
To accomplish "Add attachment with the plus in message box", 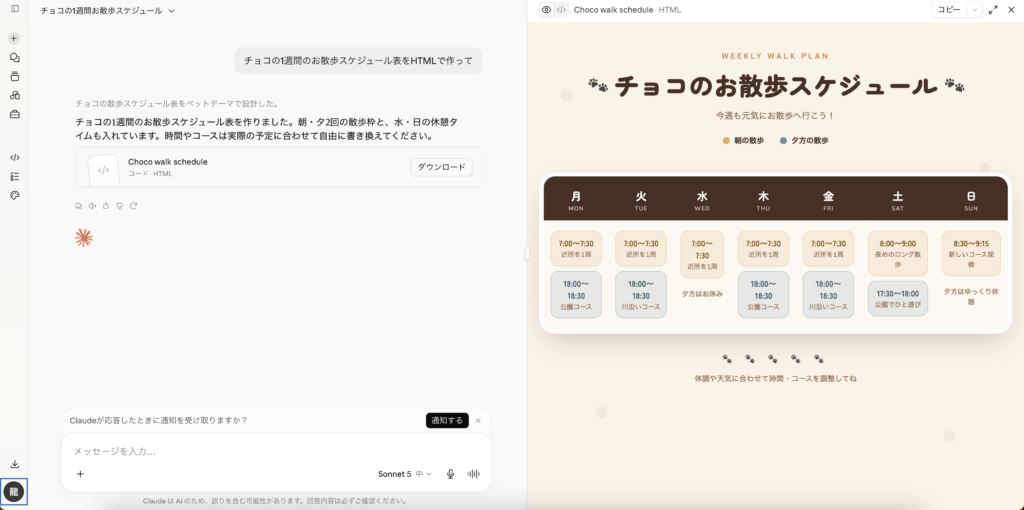I will (x=80, y=474).
